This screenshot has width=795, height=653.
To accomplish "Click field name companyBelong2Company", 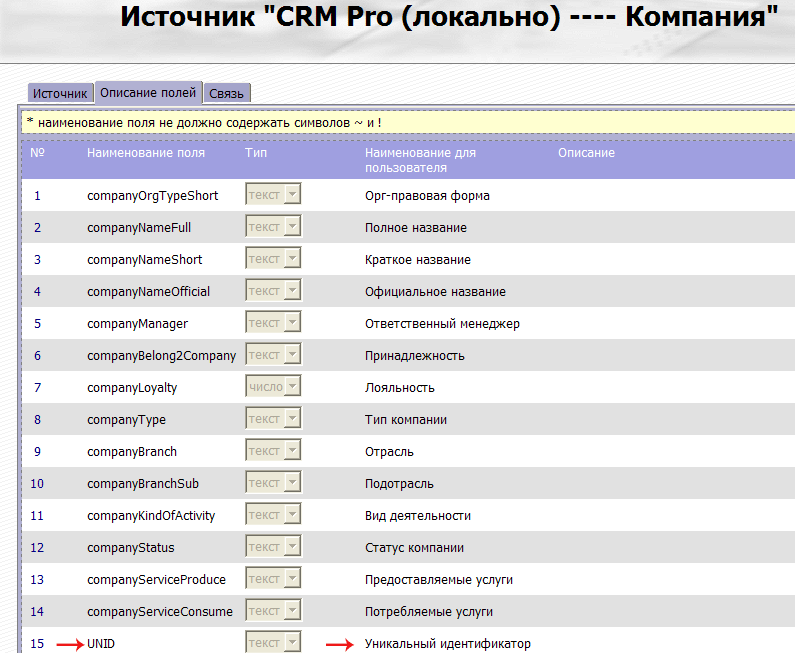I will [162, 355].
